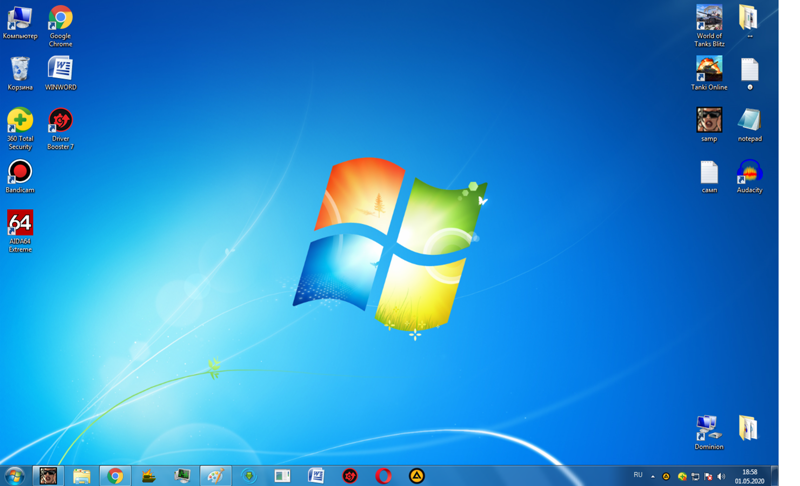Select the самп text file icon
Screen dimensions: 800x486
click(709, 176)
